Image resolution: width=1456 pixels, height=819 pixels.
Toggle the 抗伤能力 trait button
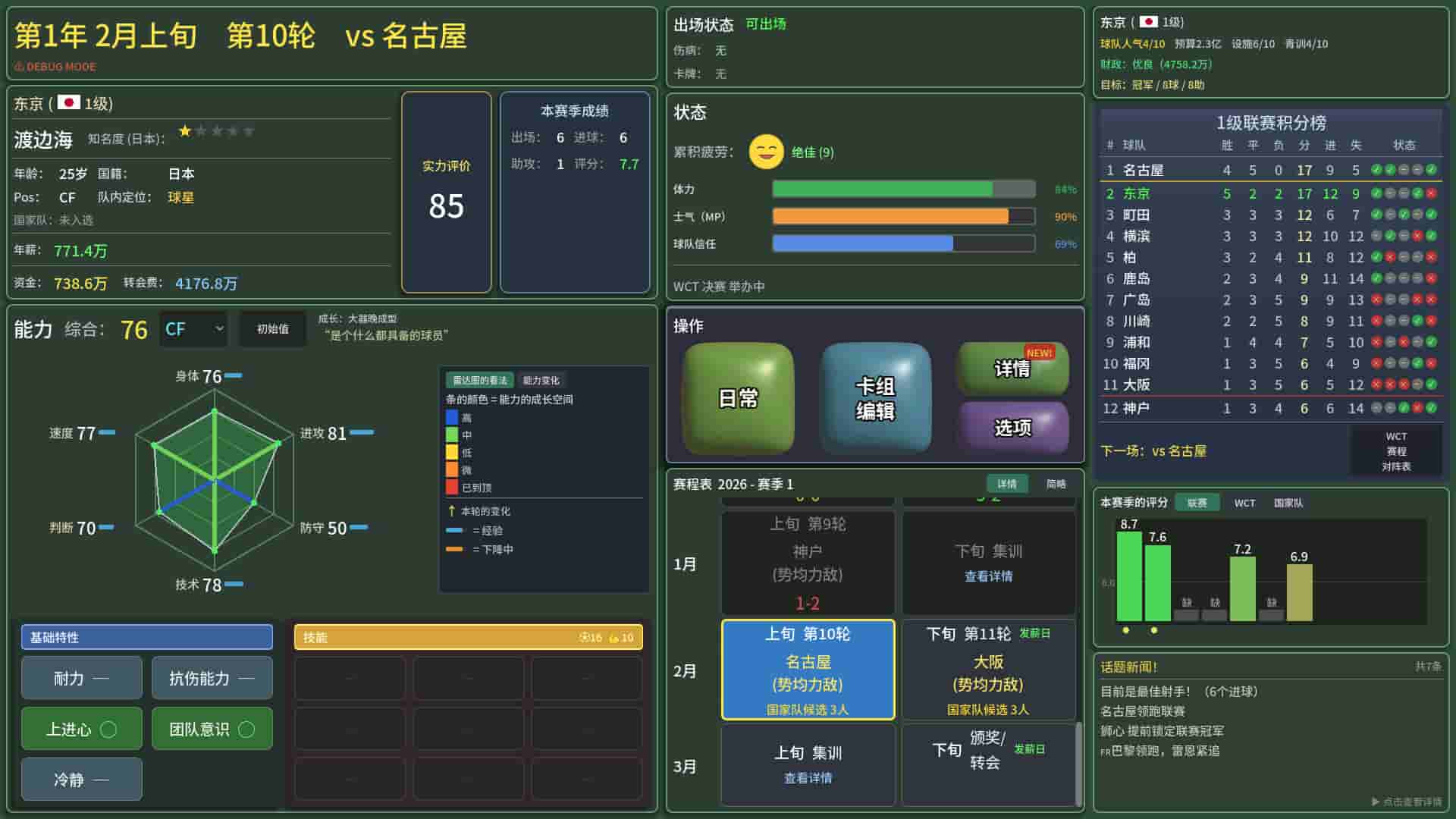coord(212,678)
